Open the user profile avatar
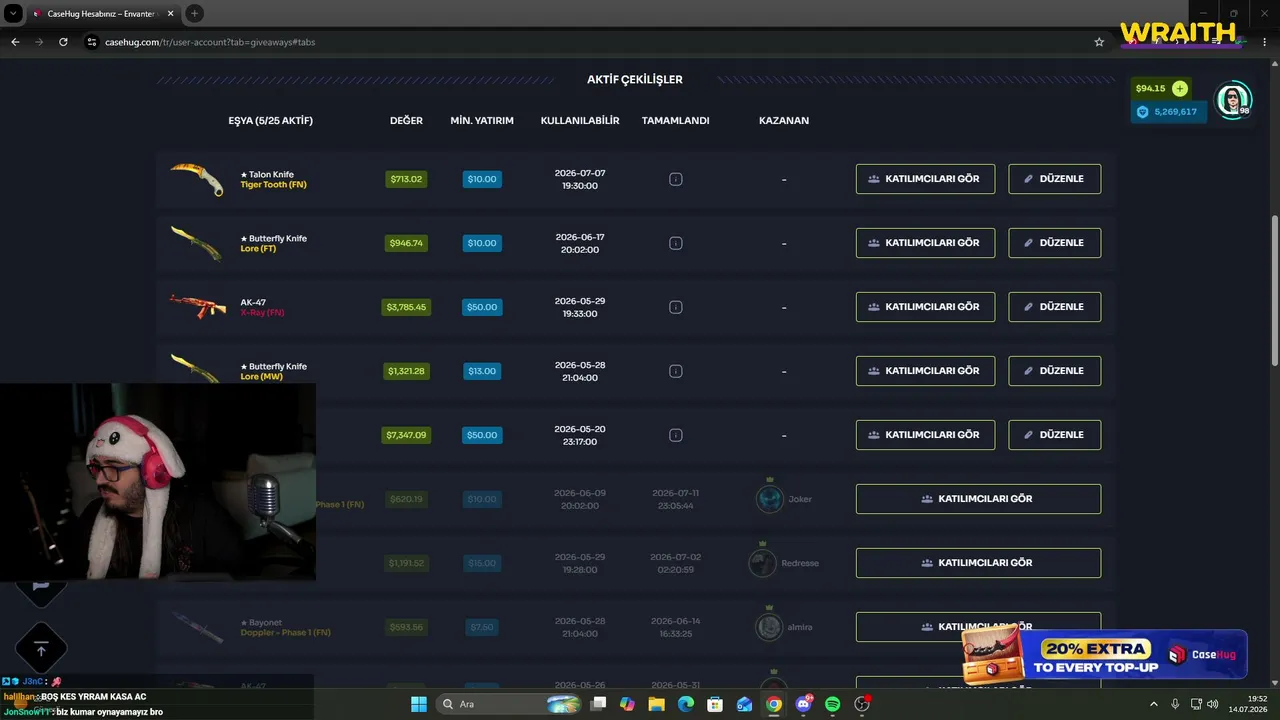 click(x=1233, y=100)
